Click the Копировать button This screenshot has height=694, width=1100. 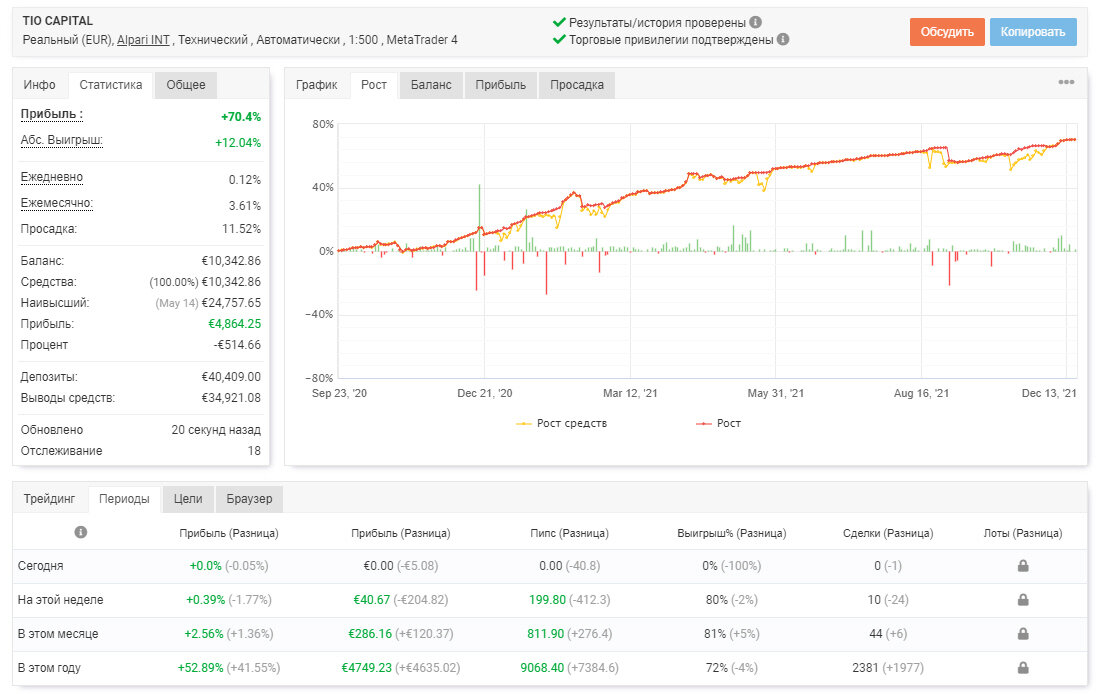1033,32
